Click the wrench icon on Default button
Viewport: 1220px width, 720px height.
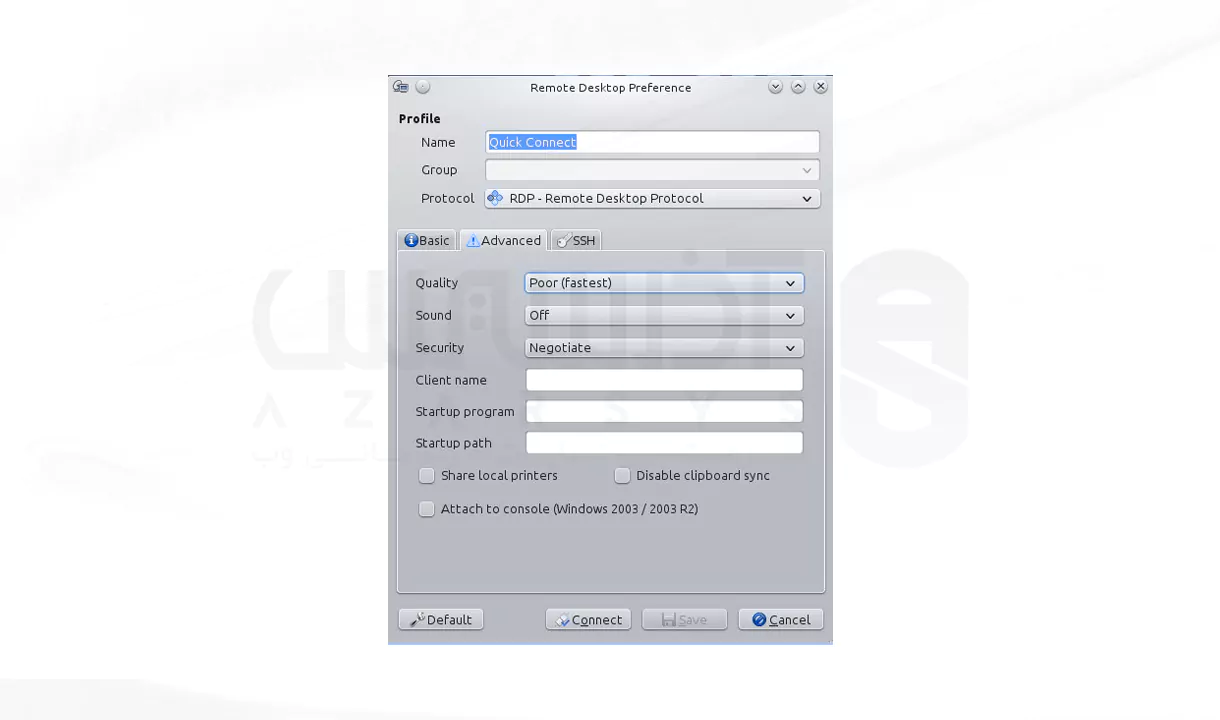[x=417, y=620]
